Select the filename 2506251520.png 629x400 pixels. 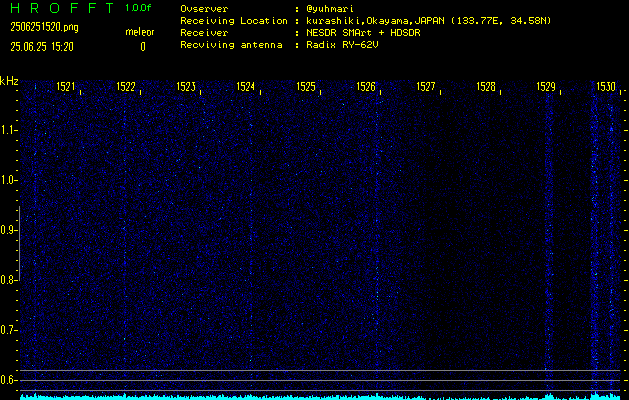click(45, 27)
